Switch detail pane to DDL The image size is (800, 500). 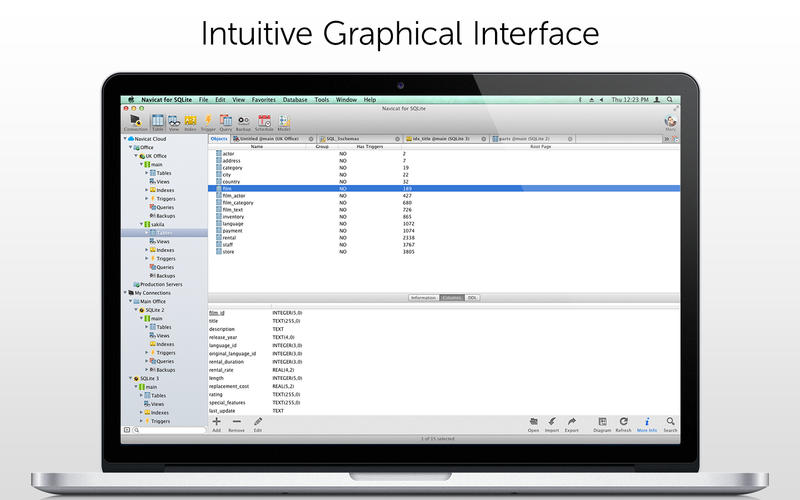[x=473, y=297]
